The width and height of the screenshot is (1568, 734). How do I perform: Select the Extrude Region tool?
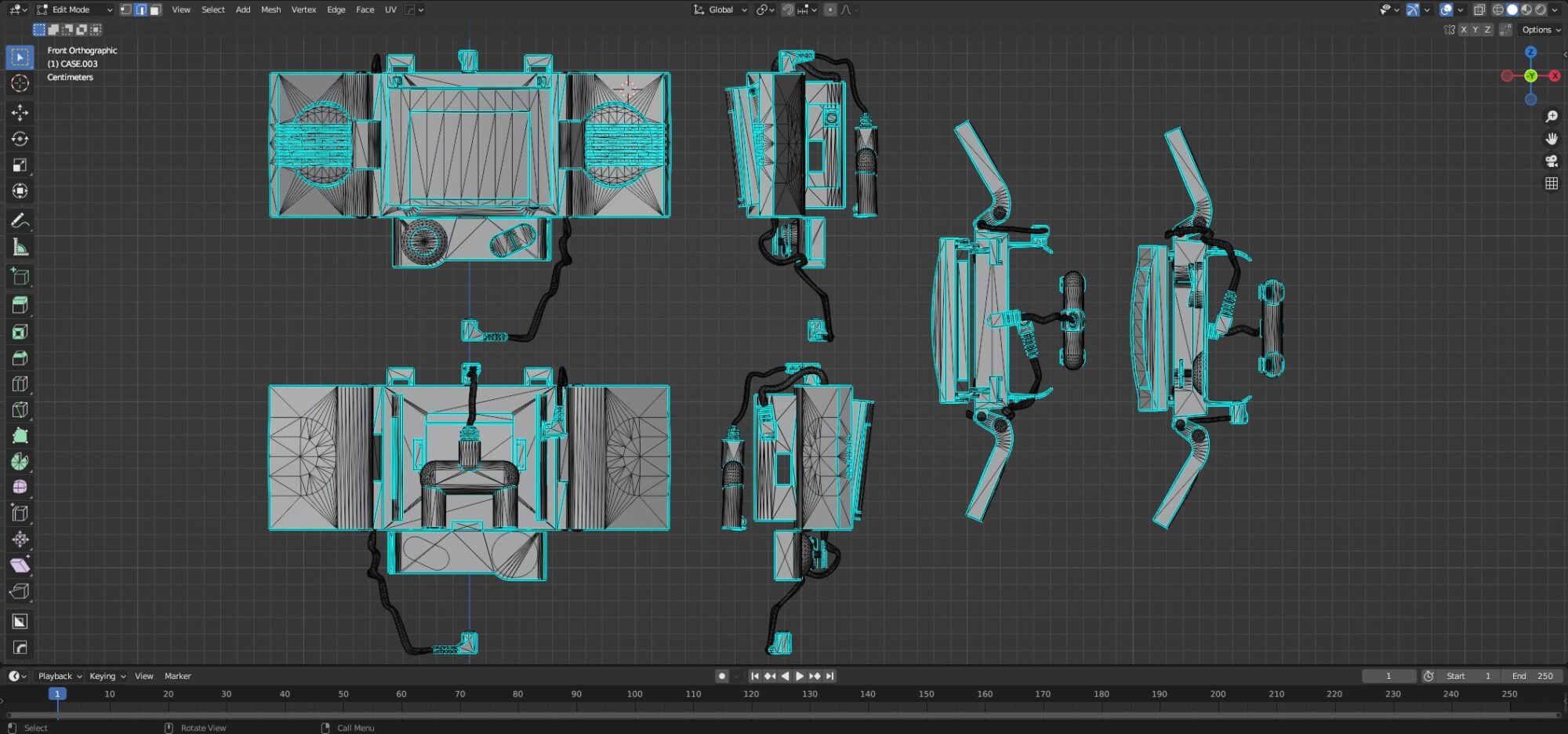[20, 306]
